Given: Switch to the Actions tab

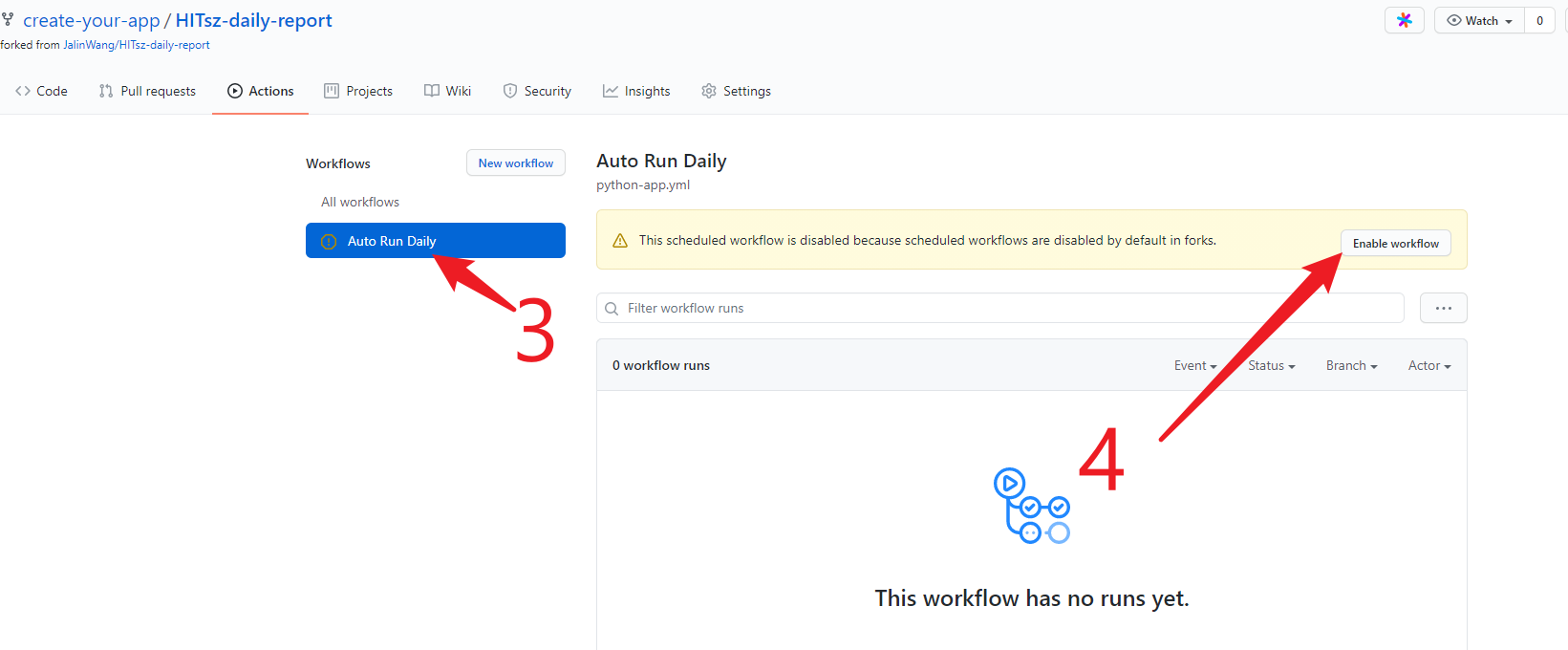Looking at the screenshot, I should point(260,91).
